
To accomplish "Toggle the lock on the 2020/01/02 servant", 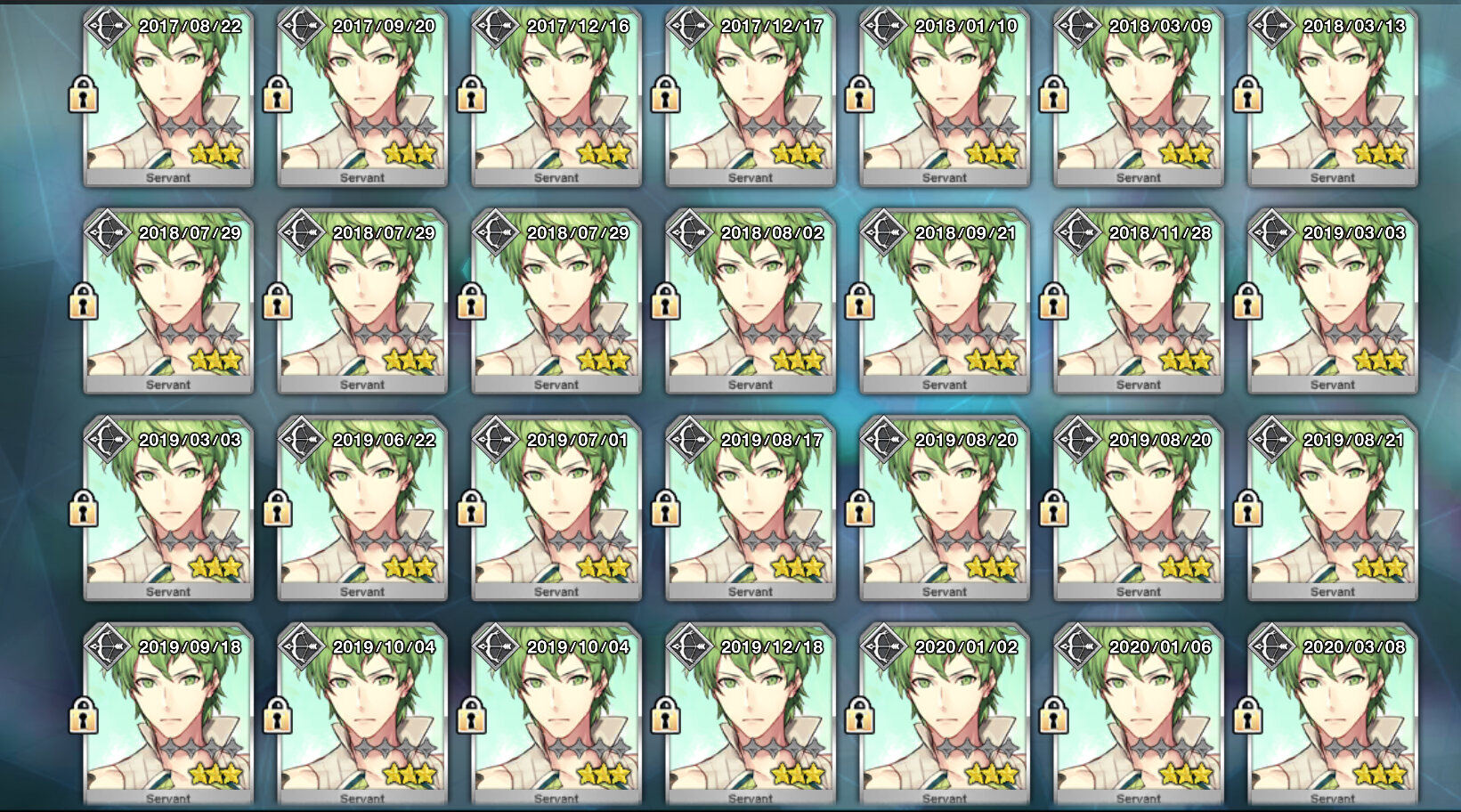I will coord(860,715).
